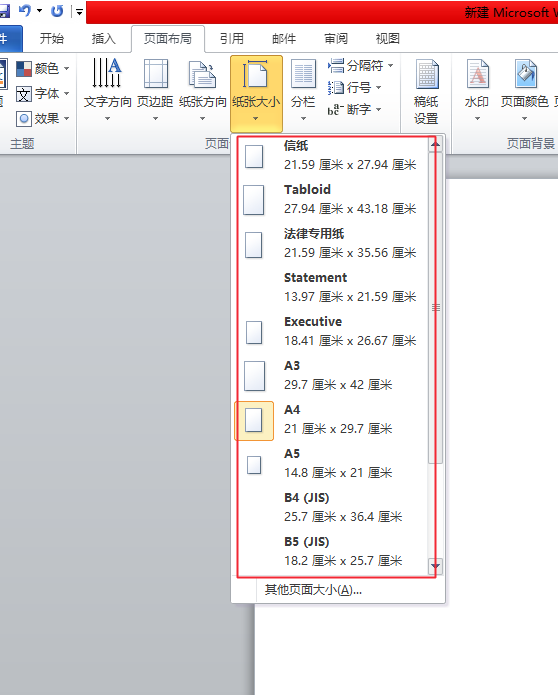Expand the Line Numbers (行号) dropdown
Screen dimensions: 558x695
pyautogui.click(x=355, y=87)
